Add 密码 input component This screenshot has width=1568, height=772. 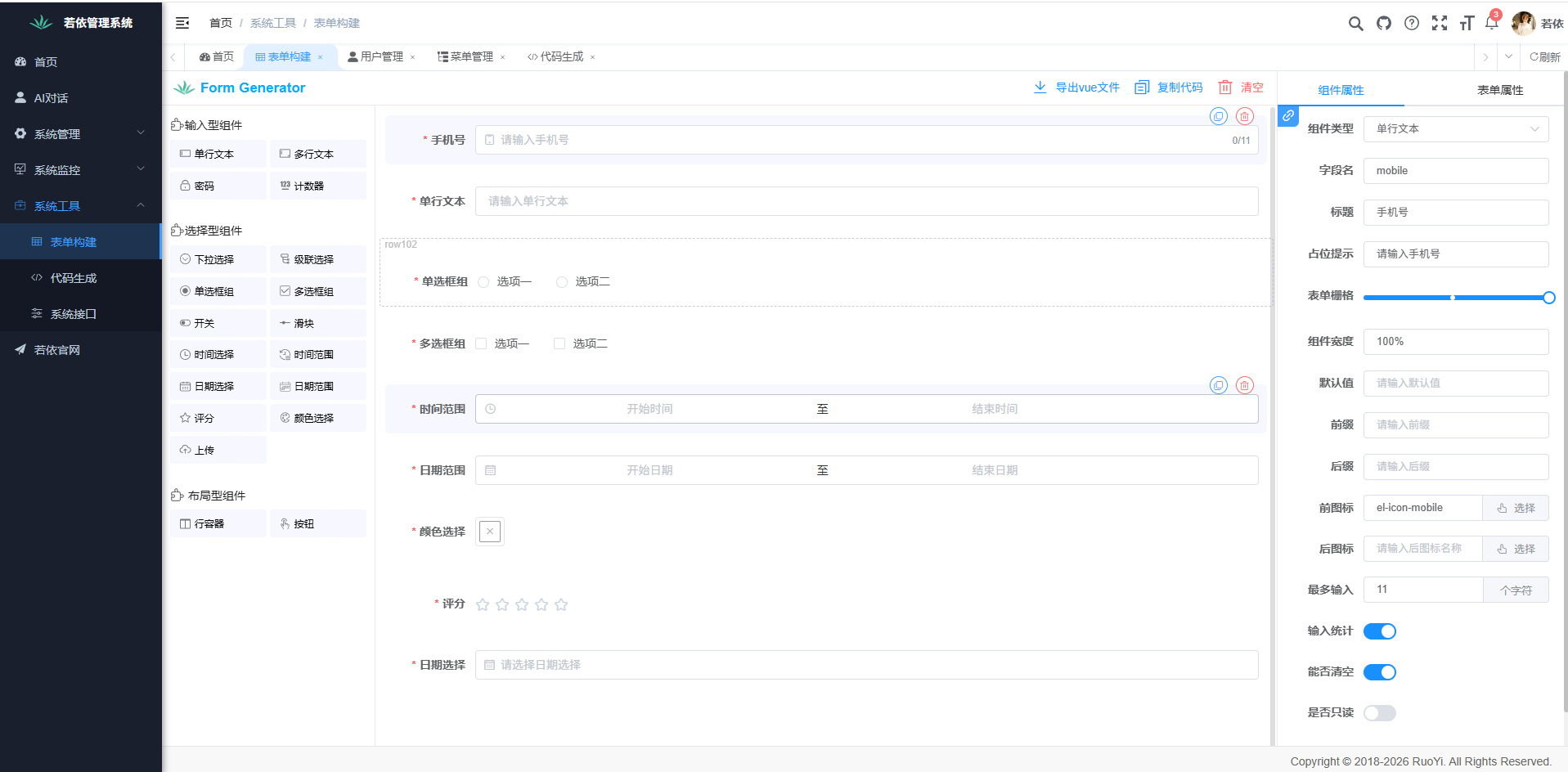(x=218, y=186)
